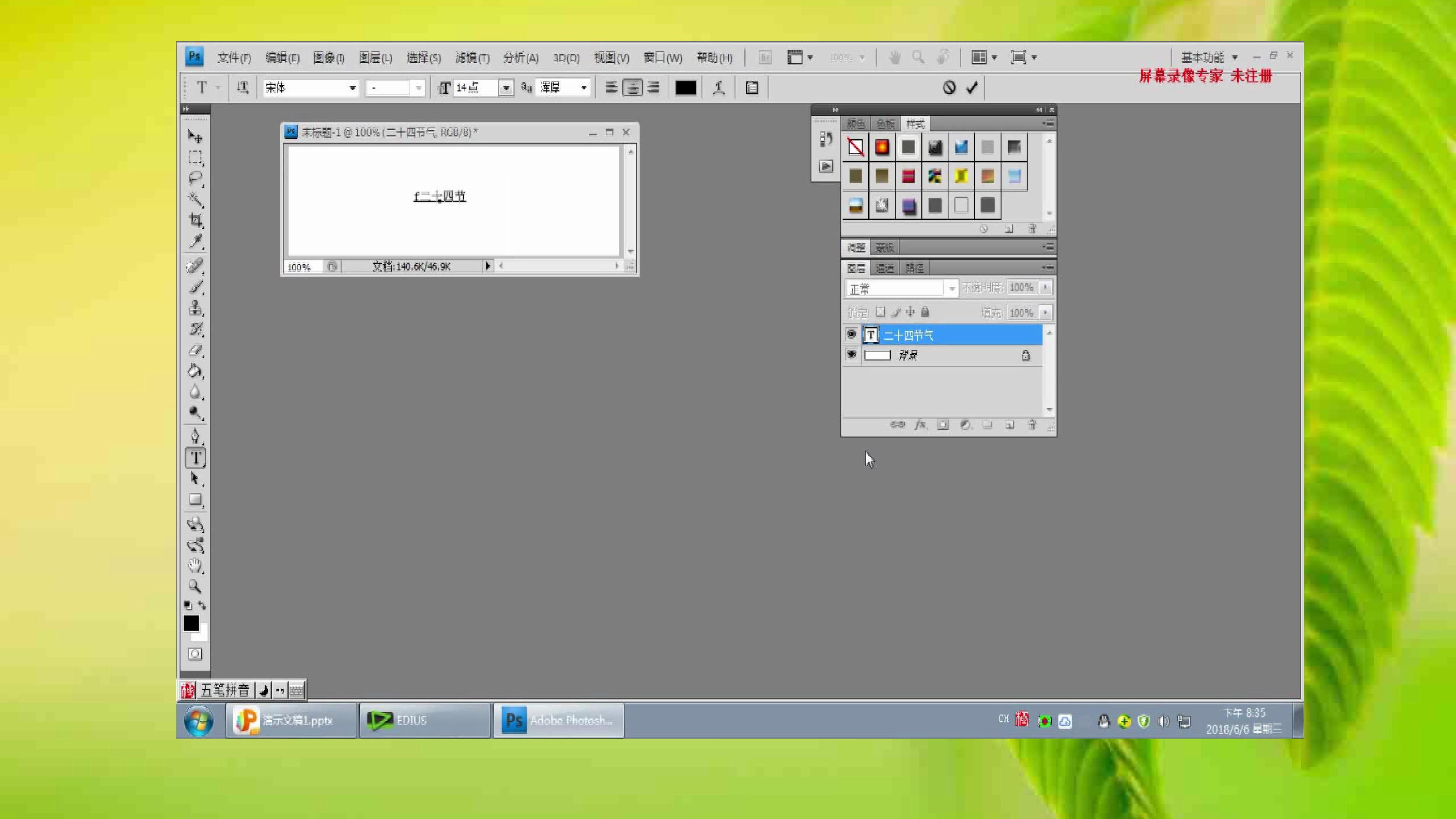Image resolution: width=1456 pixels, height=819 pixels.
Task: Center the text
Action: click(x=632, y=88)
